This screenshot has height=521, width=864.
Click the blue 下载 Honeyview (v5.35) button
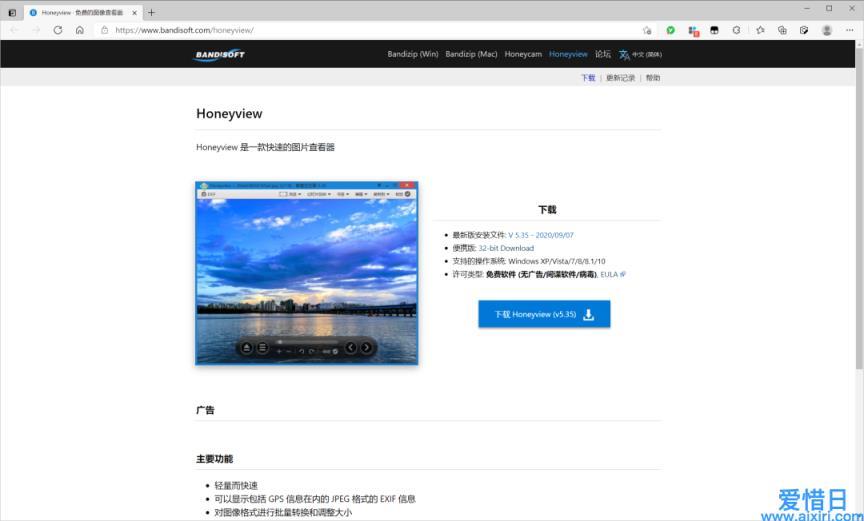click(544, 314)
